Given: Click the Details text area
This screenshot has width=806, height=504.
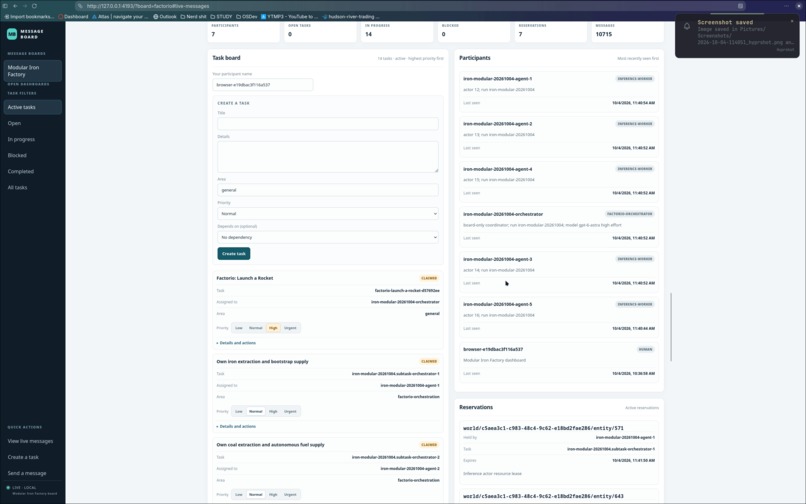Looking at the screenshot, I should coord(328,157).
